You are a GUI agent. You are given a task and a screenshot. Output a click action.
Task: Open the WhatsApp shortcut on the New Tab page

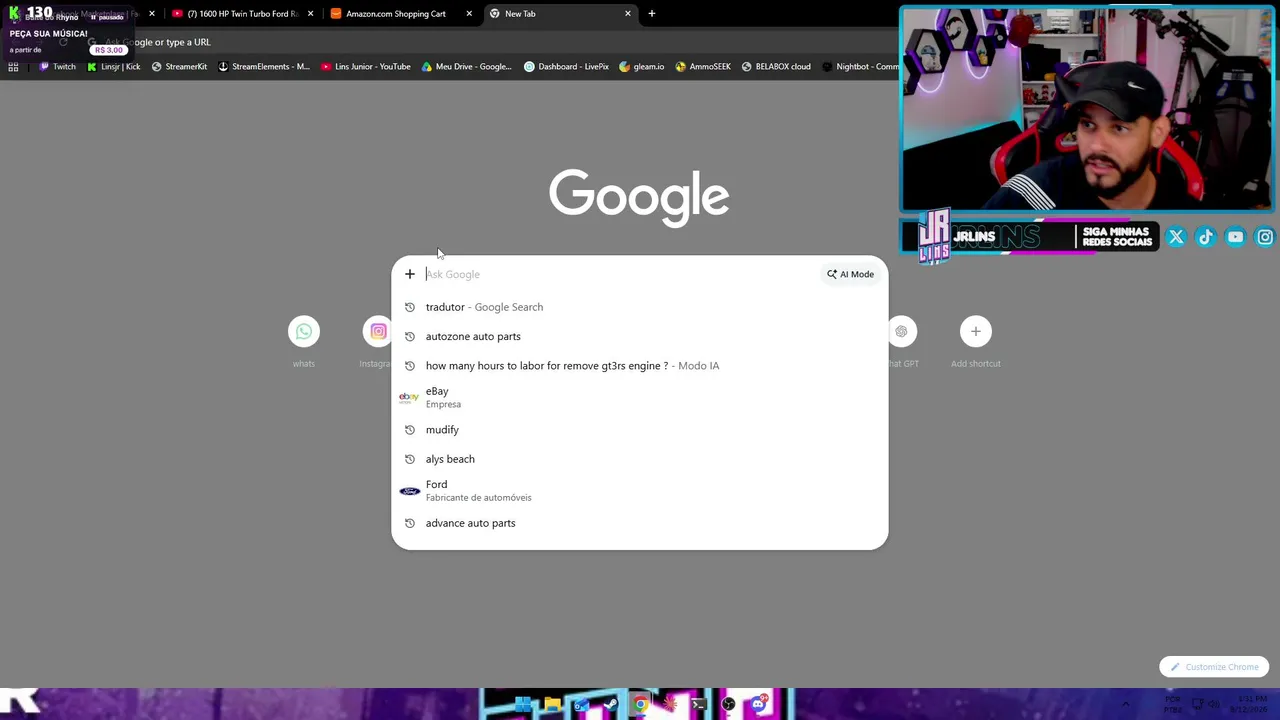304,331
